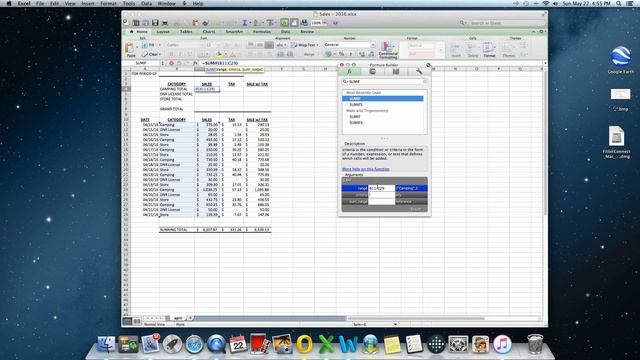Click More help on this function link
The width and height of the screenshot is (640, 360).
[x=366, y=169]
